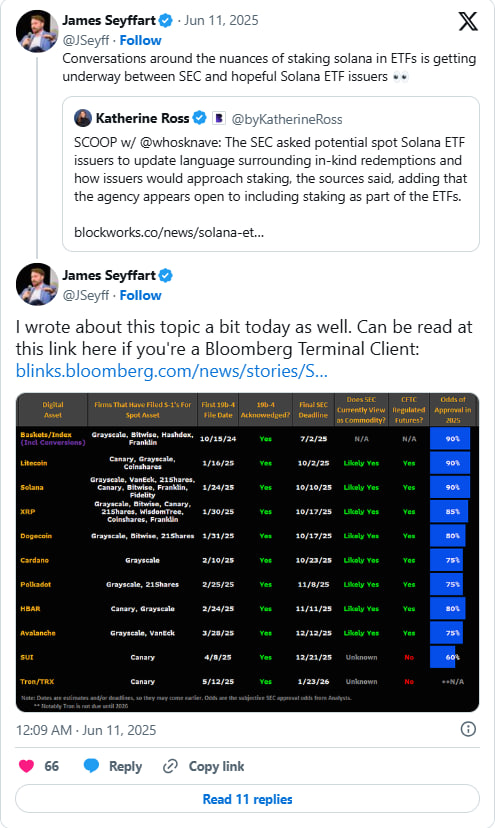Click the reply speech bubble icon
This screenshot has height=828, width=495.
(91, 766)
